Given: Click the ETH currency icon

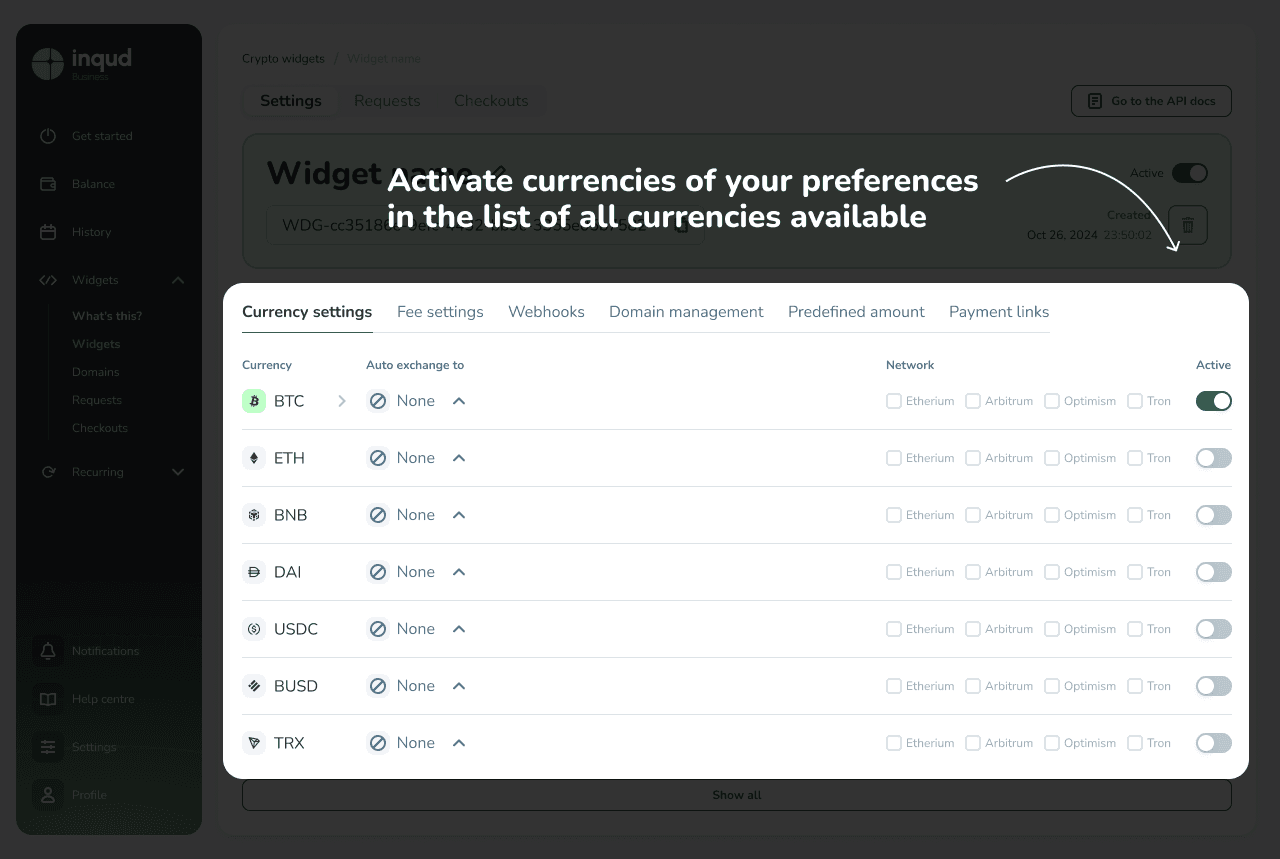Looking at the screenshot, I should [x=254, y=458].
